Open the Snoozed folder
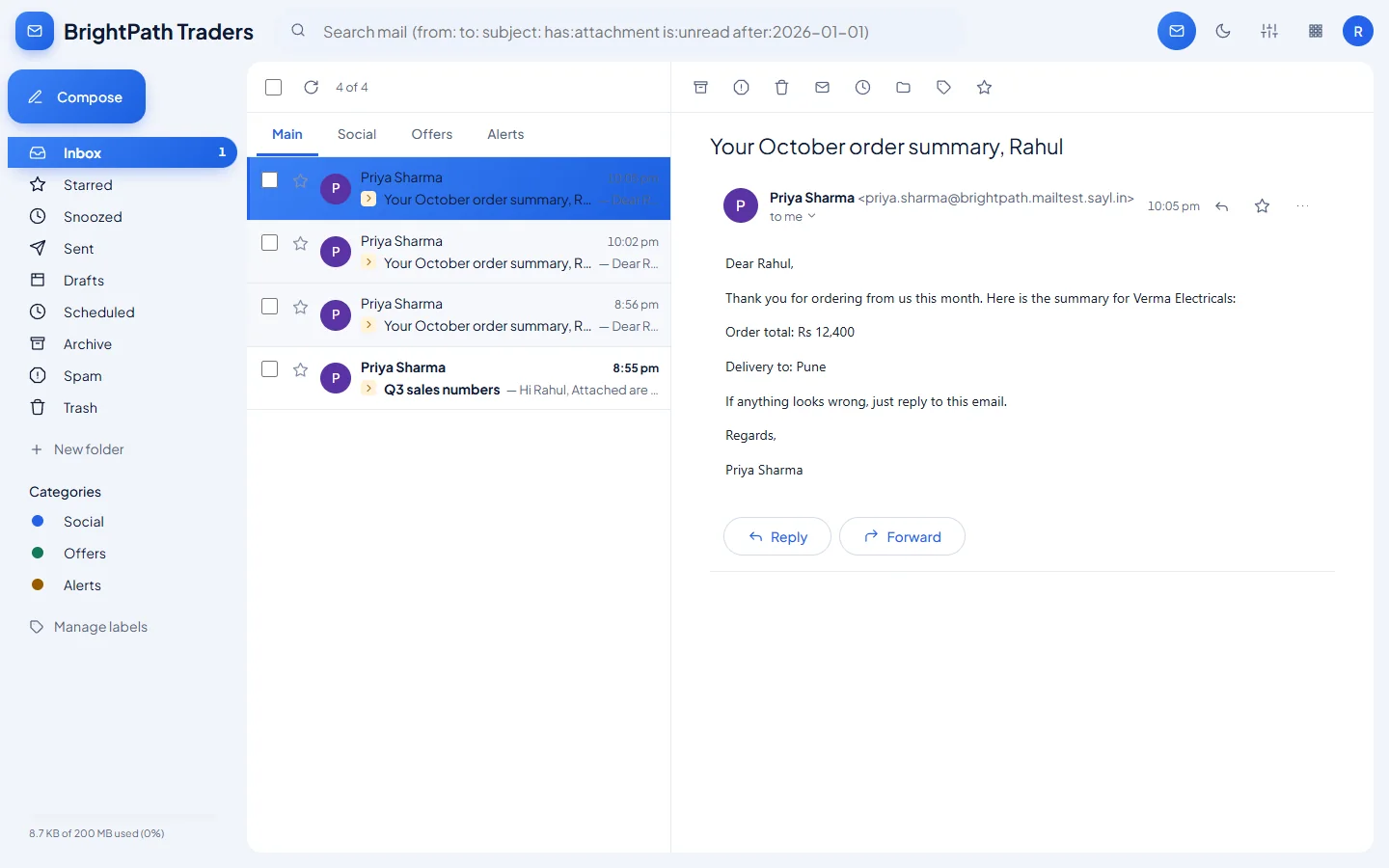Viewport: 1389px width, 868px height. pos(123,216)
